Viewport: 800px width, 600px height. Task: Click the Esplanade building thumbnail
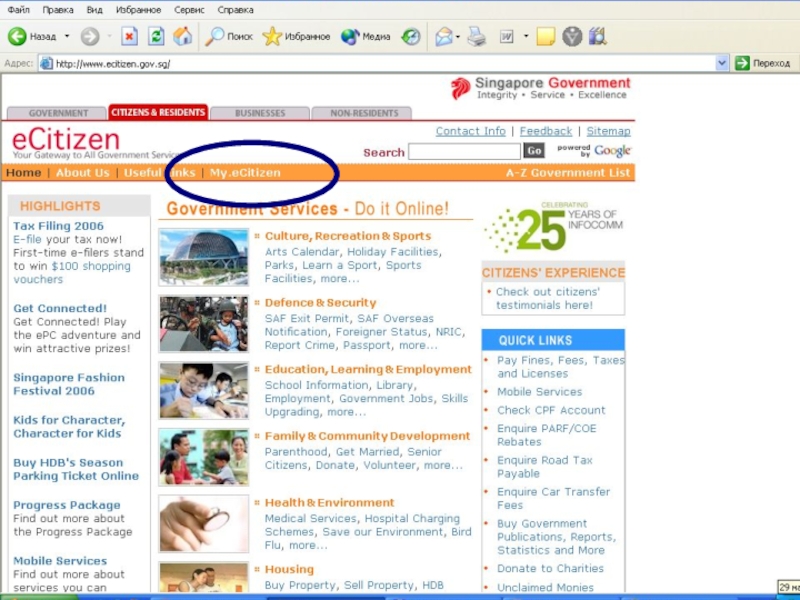(x=204, y=257)
